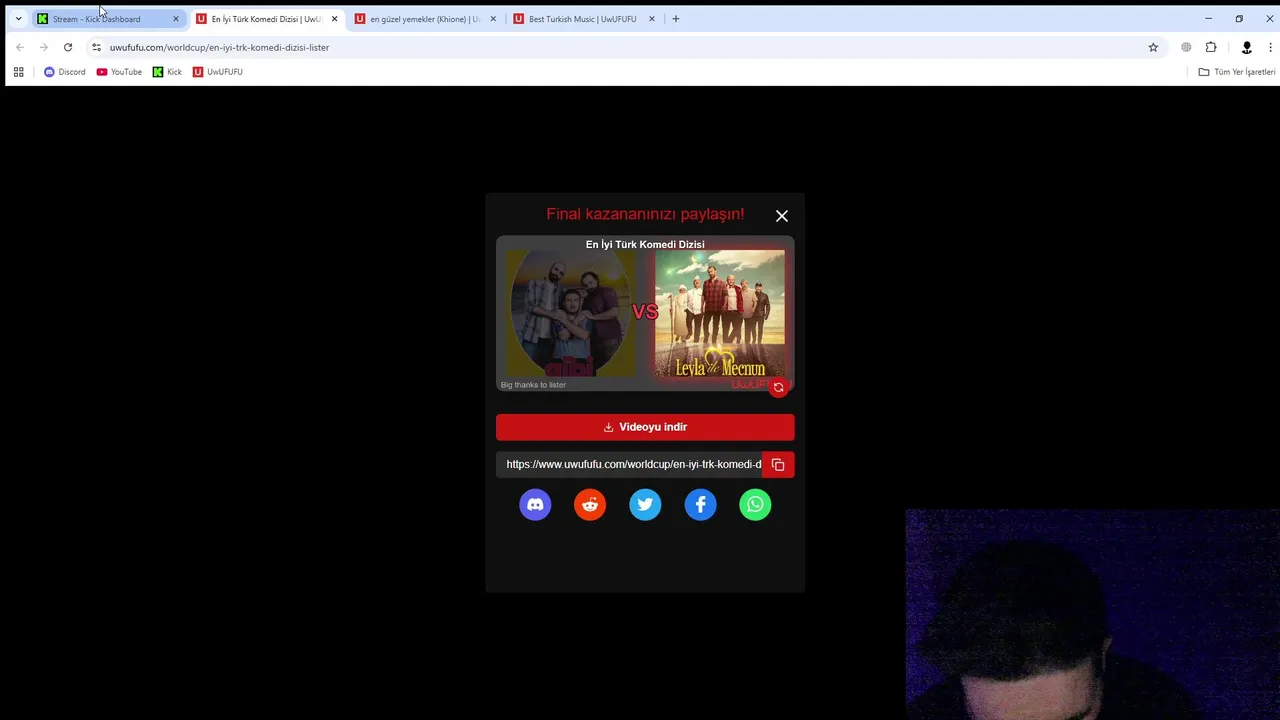Image resolution: width=1280 pixels, height=720 pixels.
Task: Click the red refresh icon on preview
Action: 778,387
